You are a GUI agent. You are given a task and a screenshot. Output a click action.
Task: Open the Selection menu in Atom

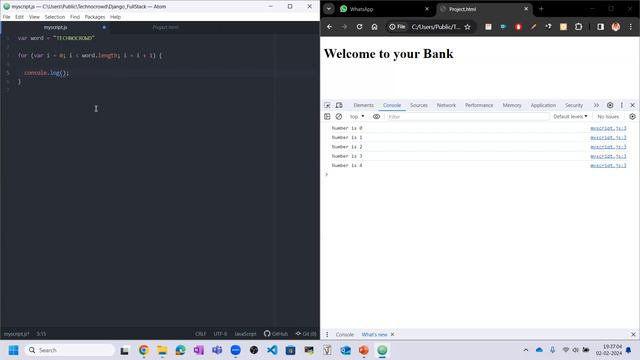[55, 17]
